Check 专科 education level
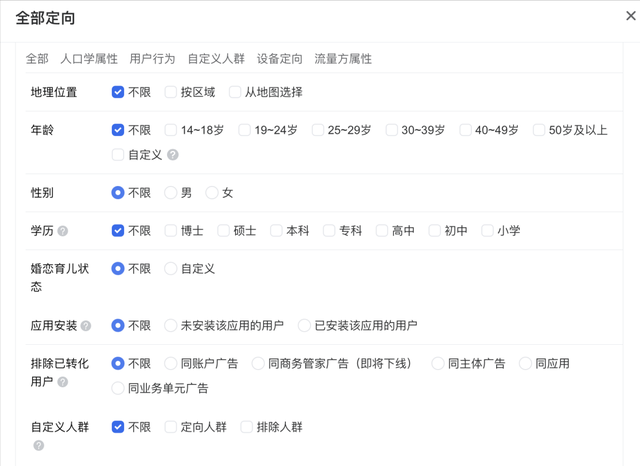 (x=329, y=231)
